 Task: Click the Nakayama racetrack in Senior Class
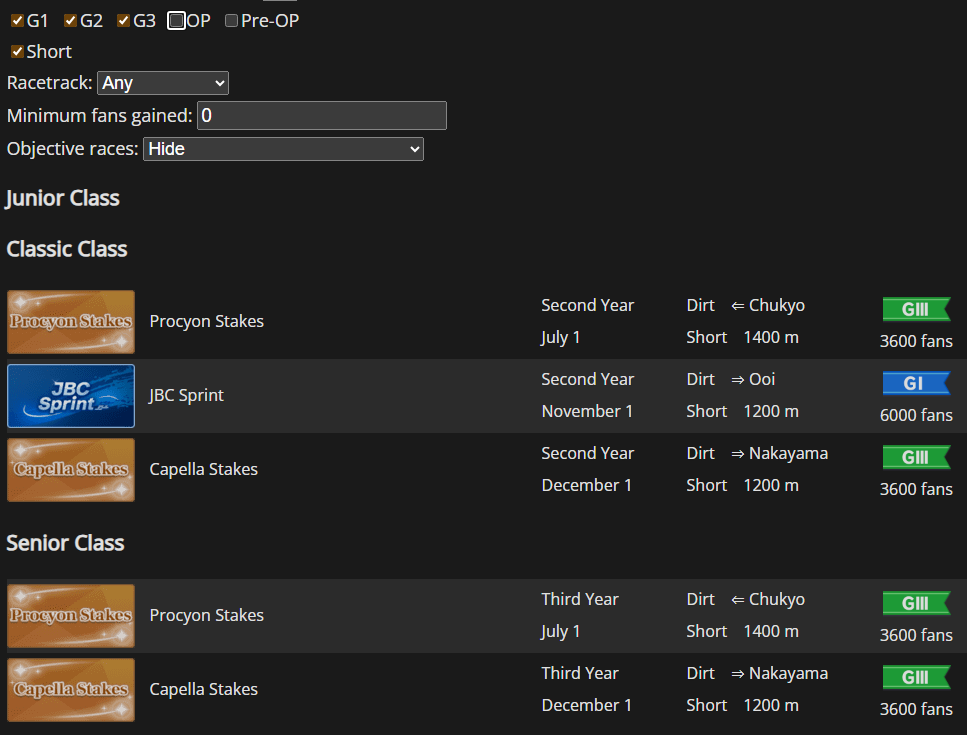pos(788,674)
